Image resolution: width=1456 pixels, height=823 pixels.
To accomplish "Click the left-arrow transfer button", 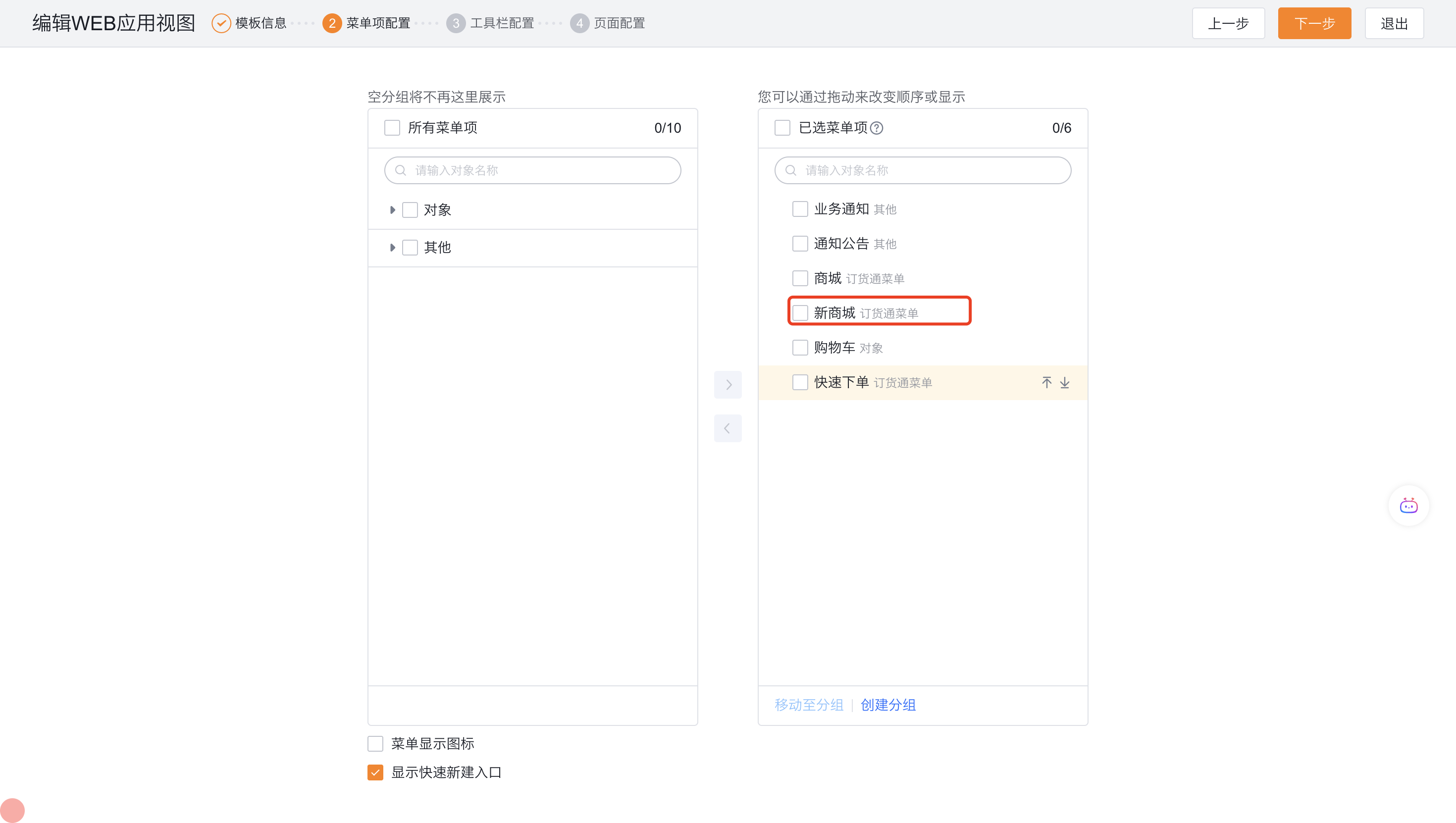I will click(728, 428).
